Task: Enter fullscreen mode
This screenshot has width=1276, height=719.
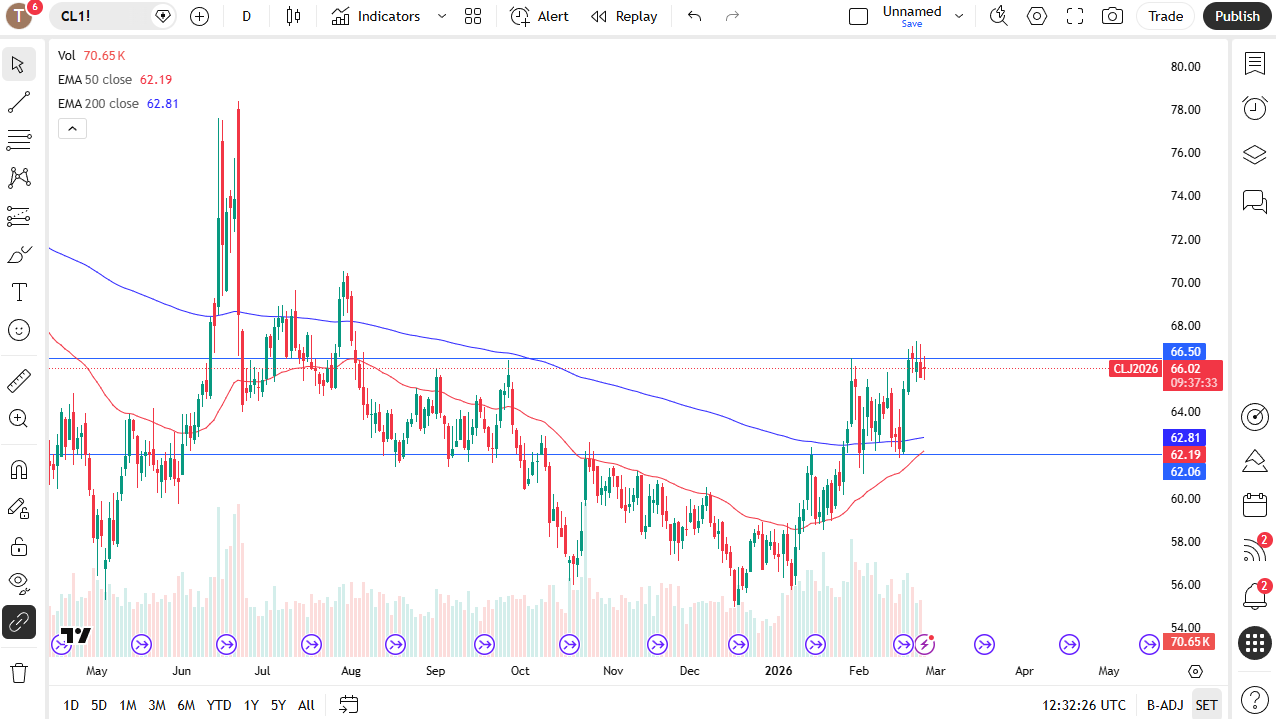Action: [1075, 16]
